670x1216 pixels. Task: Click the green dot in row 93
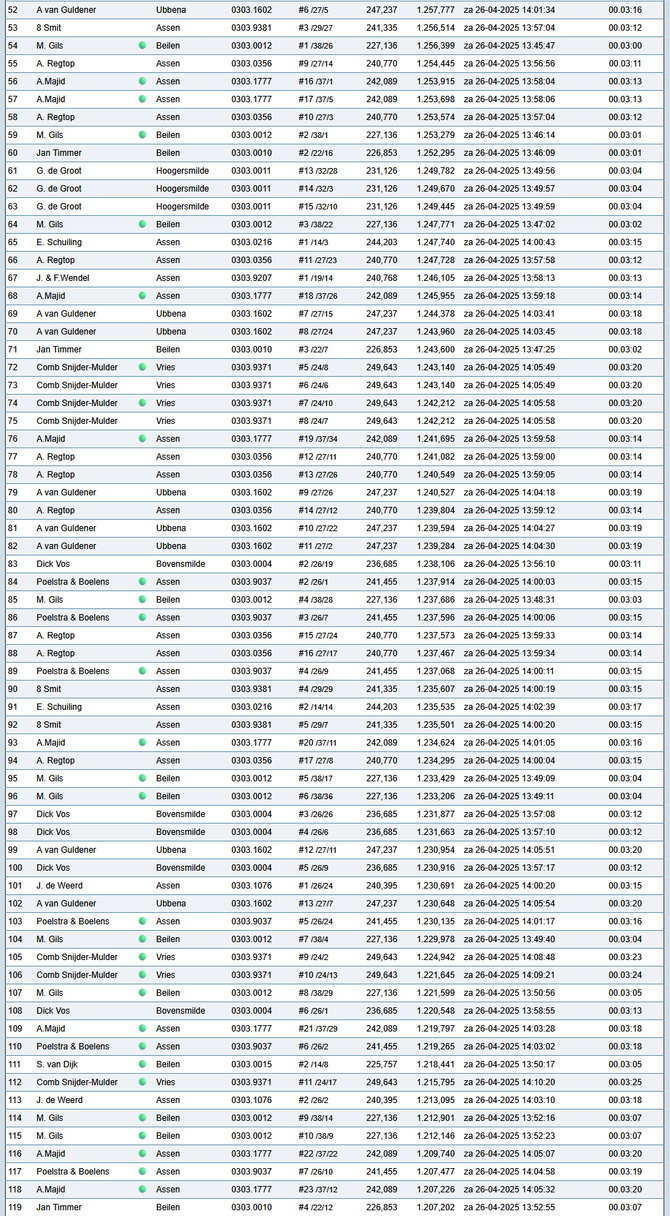pyautogui.click(x=142, y=743)
